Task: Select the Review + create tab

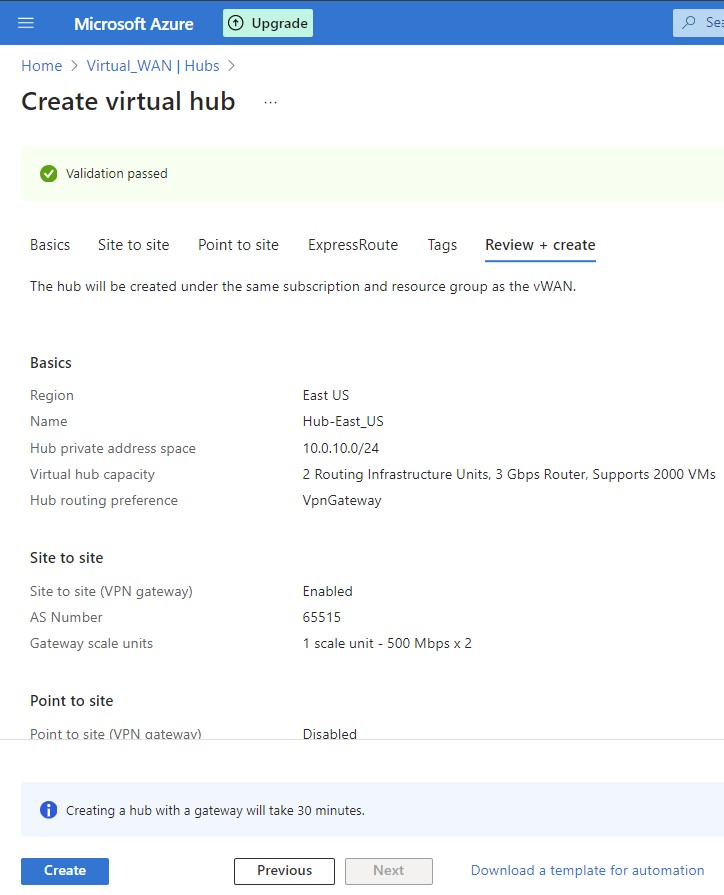Action: [540, 245]
